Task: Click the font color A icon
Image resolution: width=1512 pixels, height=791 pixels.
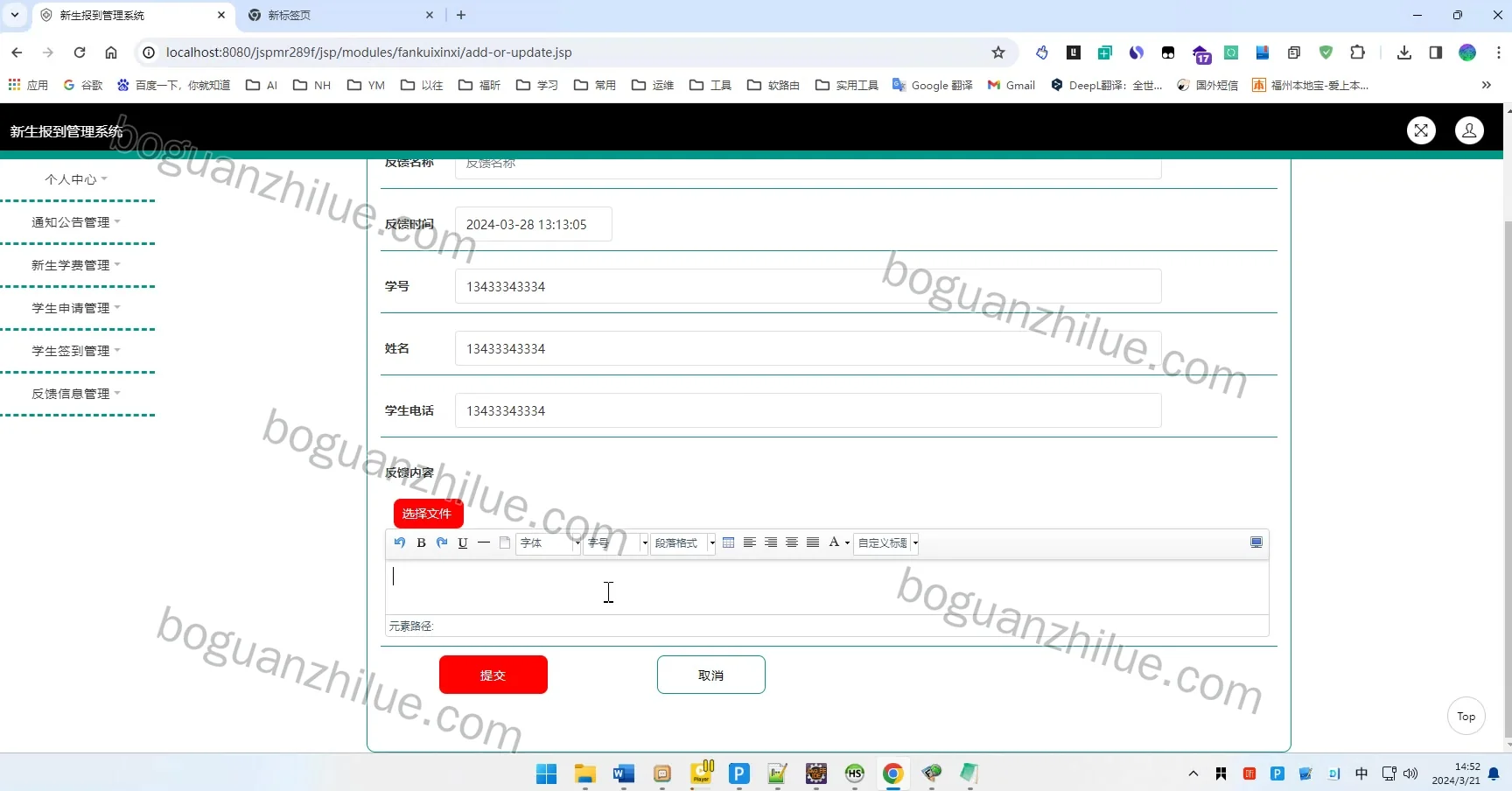Action: pyautogui.click(x=834, y=542)
